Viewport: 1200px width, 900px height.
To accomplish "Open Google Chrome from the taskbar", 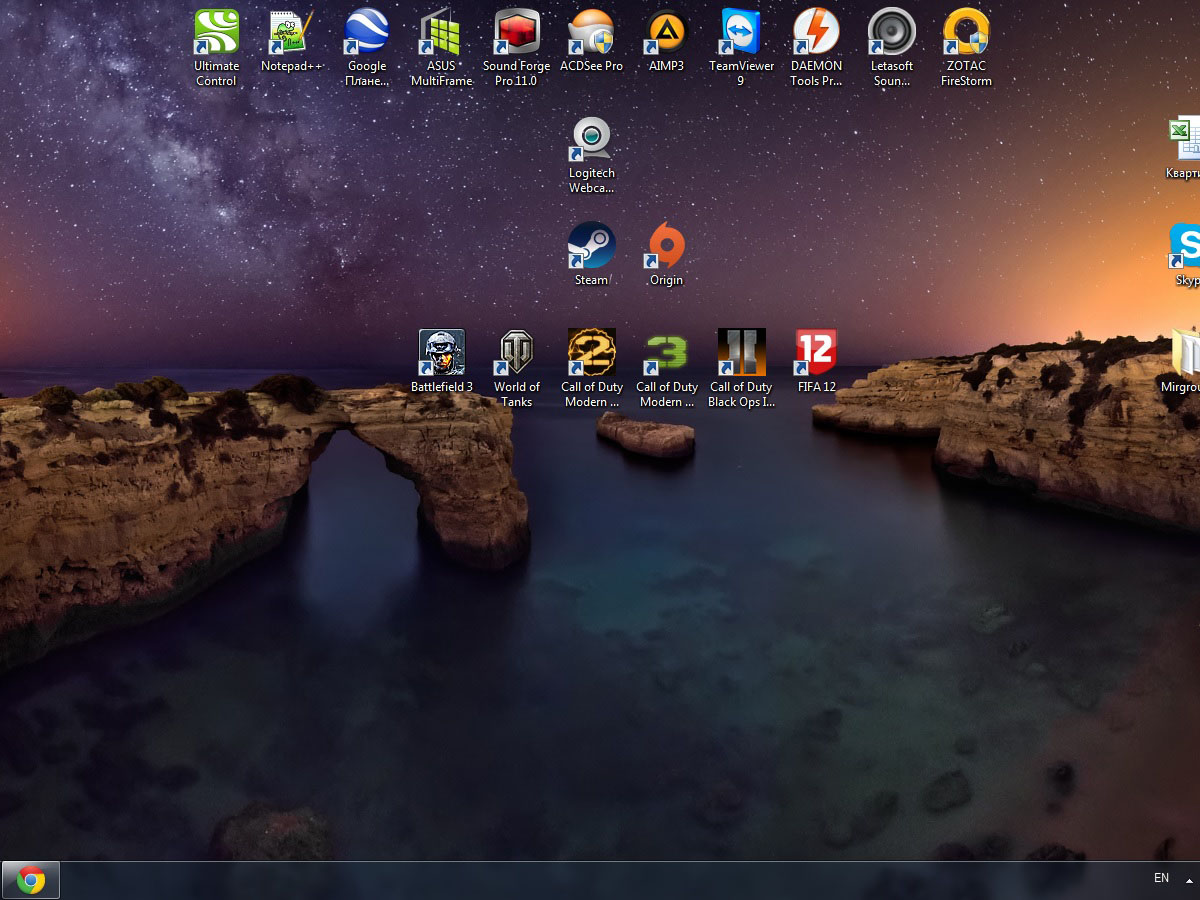I will click(x=31, y=880).
